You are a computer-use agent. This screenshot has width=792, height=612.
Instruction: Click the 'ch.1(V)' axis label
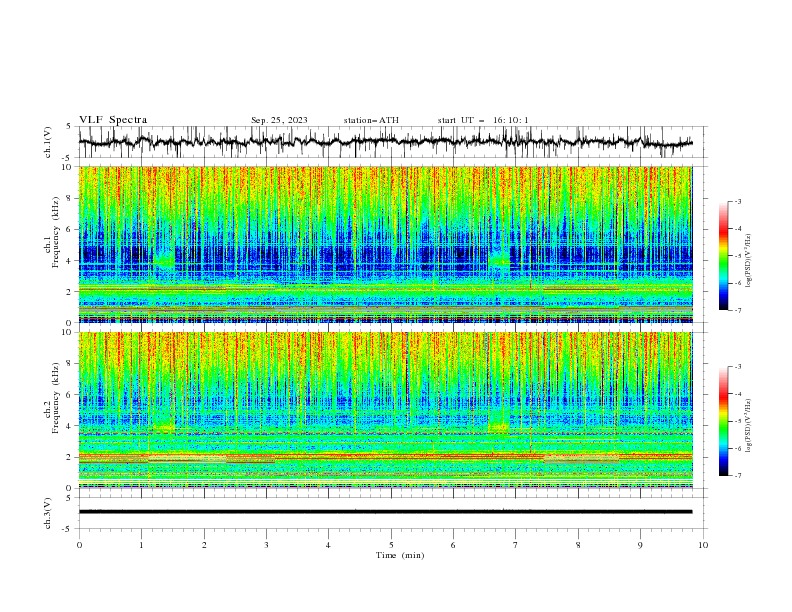[x=48, y=142]
